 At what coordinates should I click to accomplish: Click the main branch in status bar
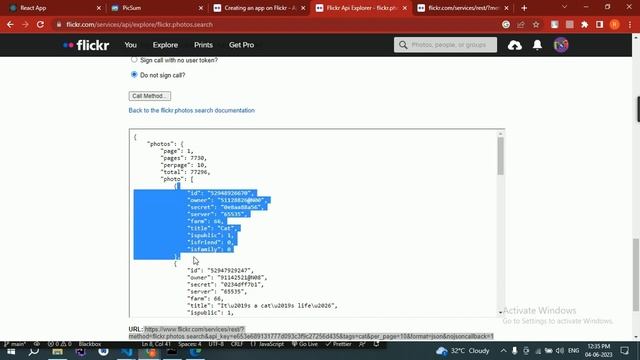coord(15,344)
